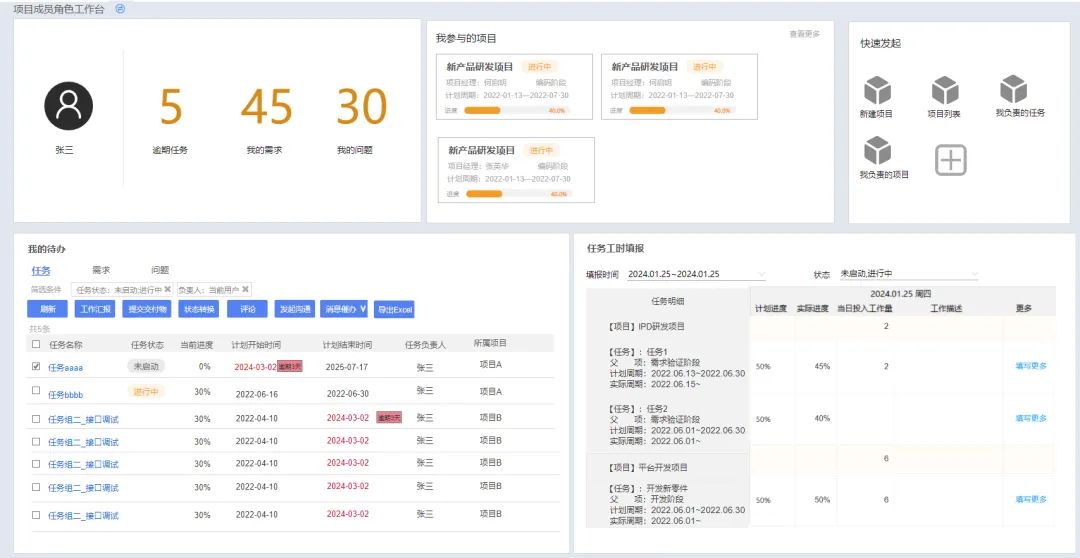Uncheck the 任务aaaa row checkbox

click(x=36, y=366)
